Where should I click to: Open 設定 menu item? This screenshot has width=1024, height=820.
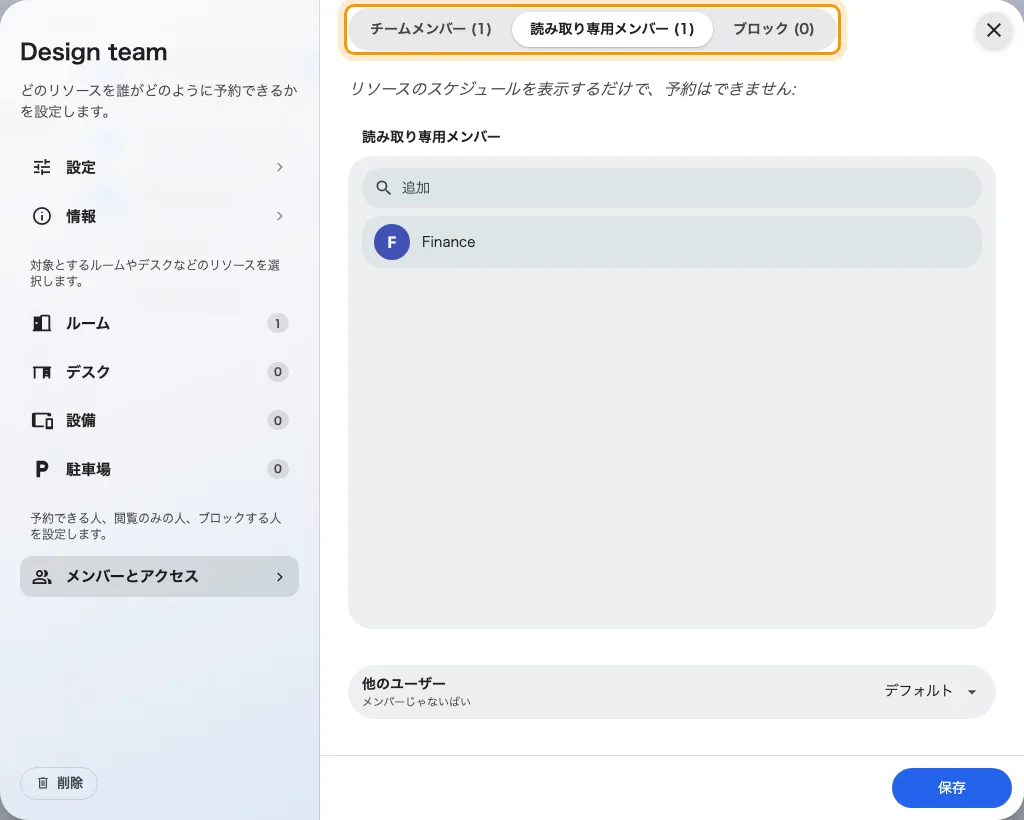tap(159, 167)
